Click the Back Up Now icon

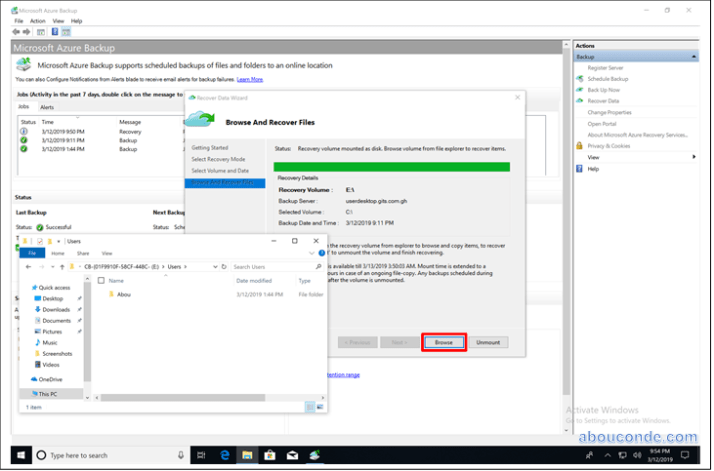tap(579, 90)
